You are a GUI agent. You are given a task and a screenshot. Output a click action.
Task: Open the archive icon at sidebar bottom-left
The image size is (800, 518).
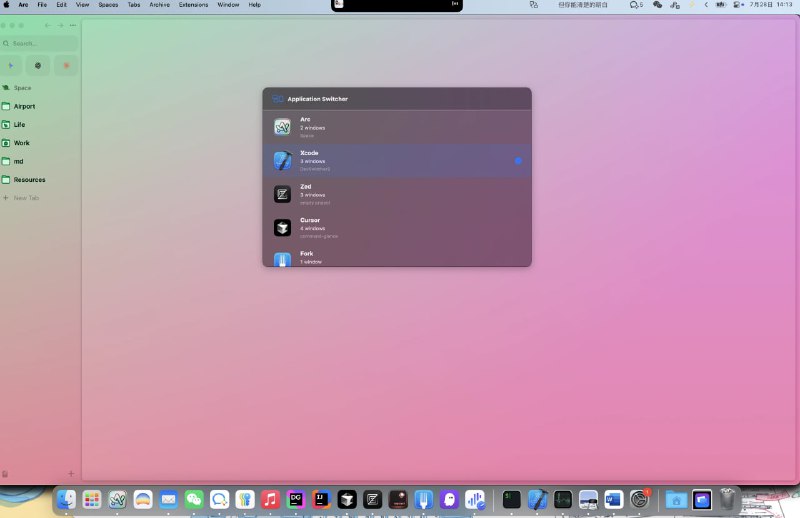pos(5,474)
